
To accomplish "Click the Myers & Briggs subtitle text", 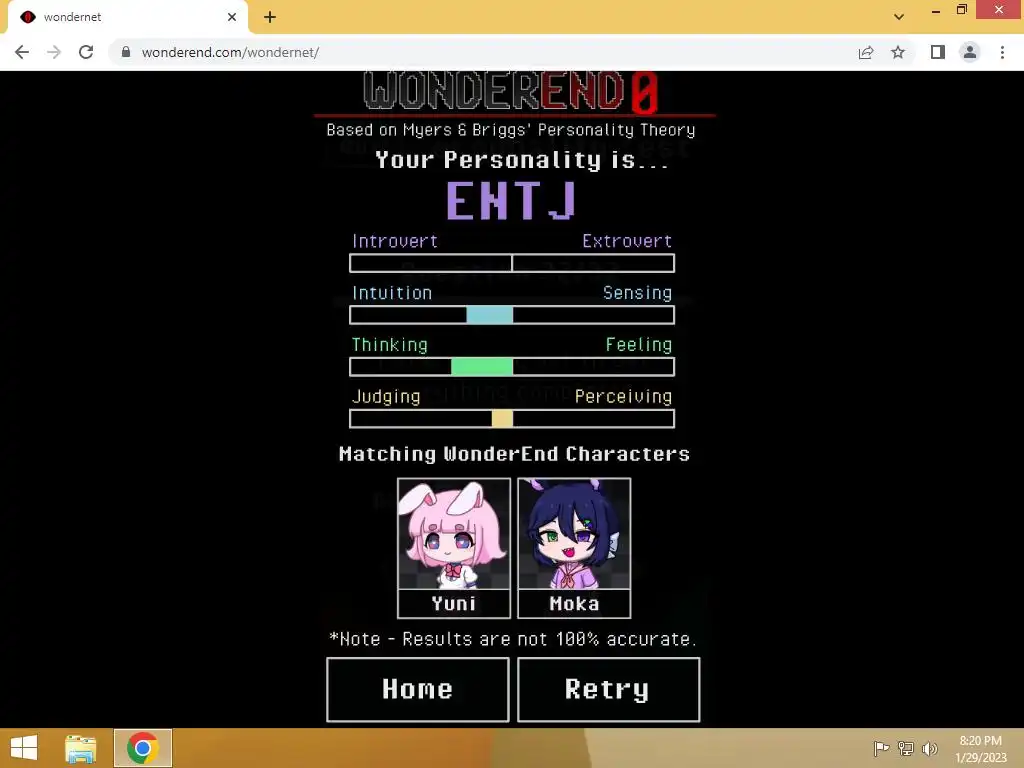I will tap(511, 130).
